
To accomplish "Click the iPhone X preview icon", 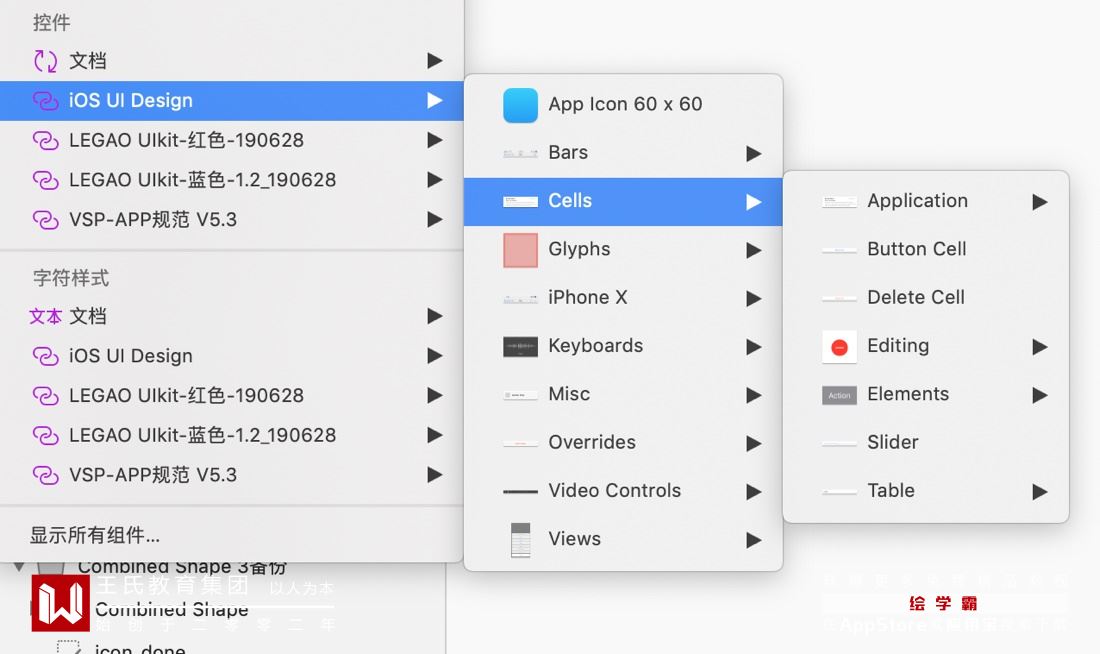I will [x=521, y=299].
